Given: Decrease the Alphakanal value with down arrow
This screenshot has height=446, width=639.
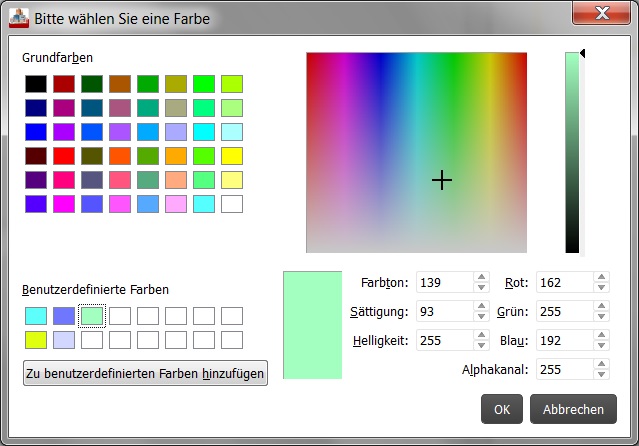Looking at the screenshot, I should click(600, 374).
